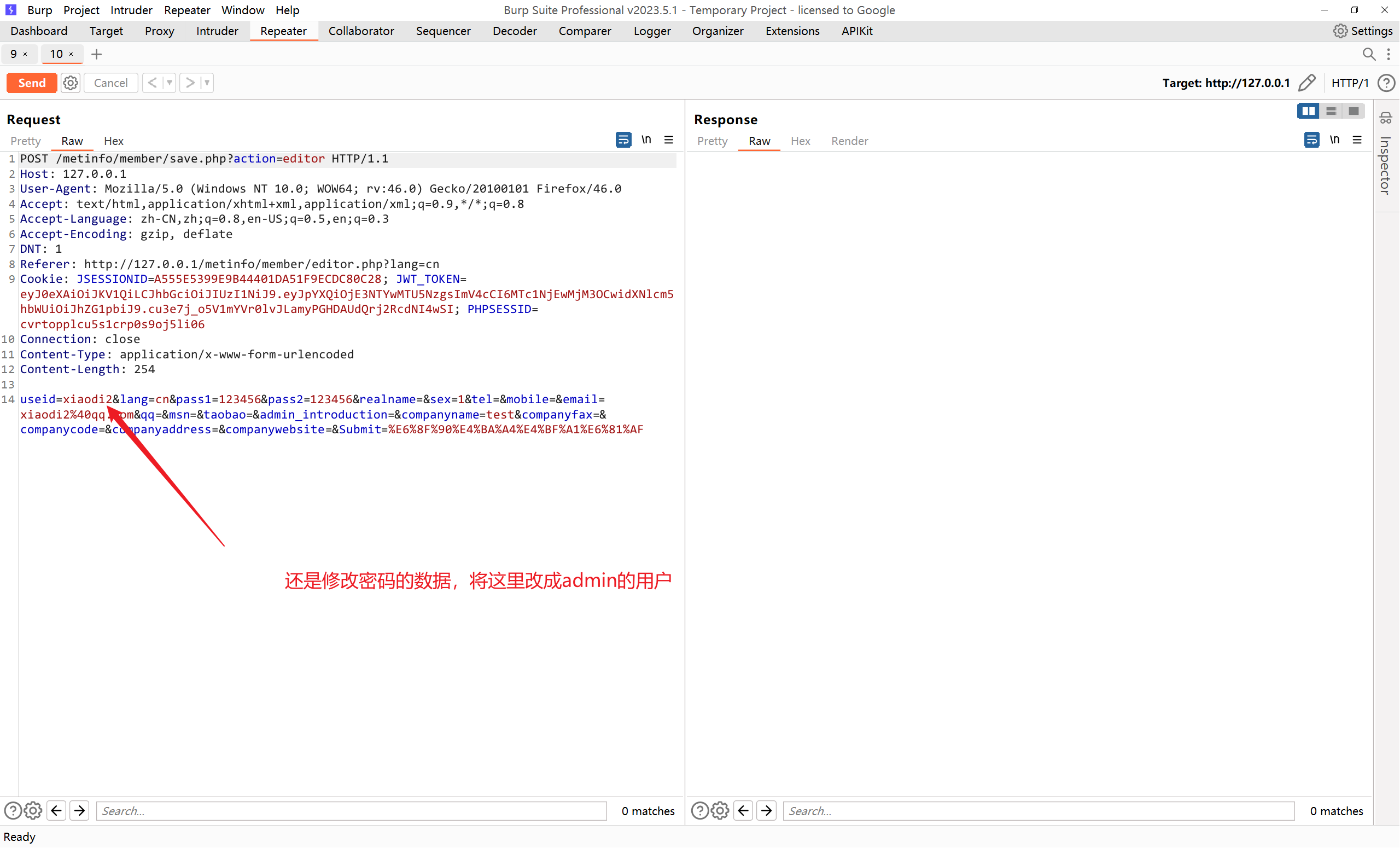The width and height of the screenshot is (1400, 848).
Task: Switch to top/bottom split layout view
Action: pyautogui.click(x=1331, y=112)
